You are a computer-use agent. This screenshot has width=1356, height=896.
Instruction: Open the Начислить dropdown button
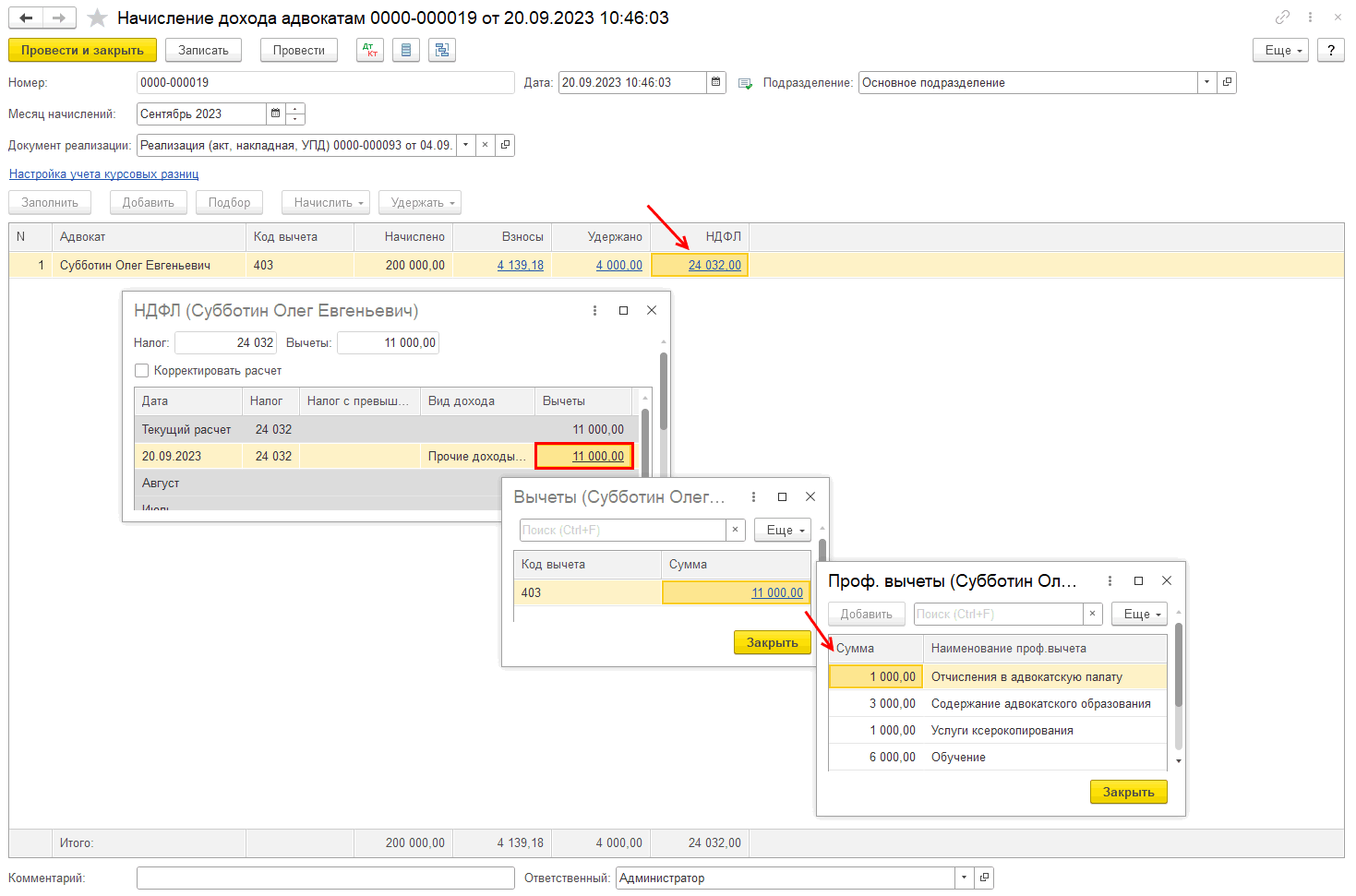tap(330, 203)
